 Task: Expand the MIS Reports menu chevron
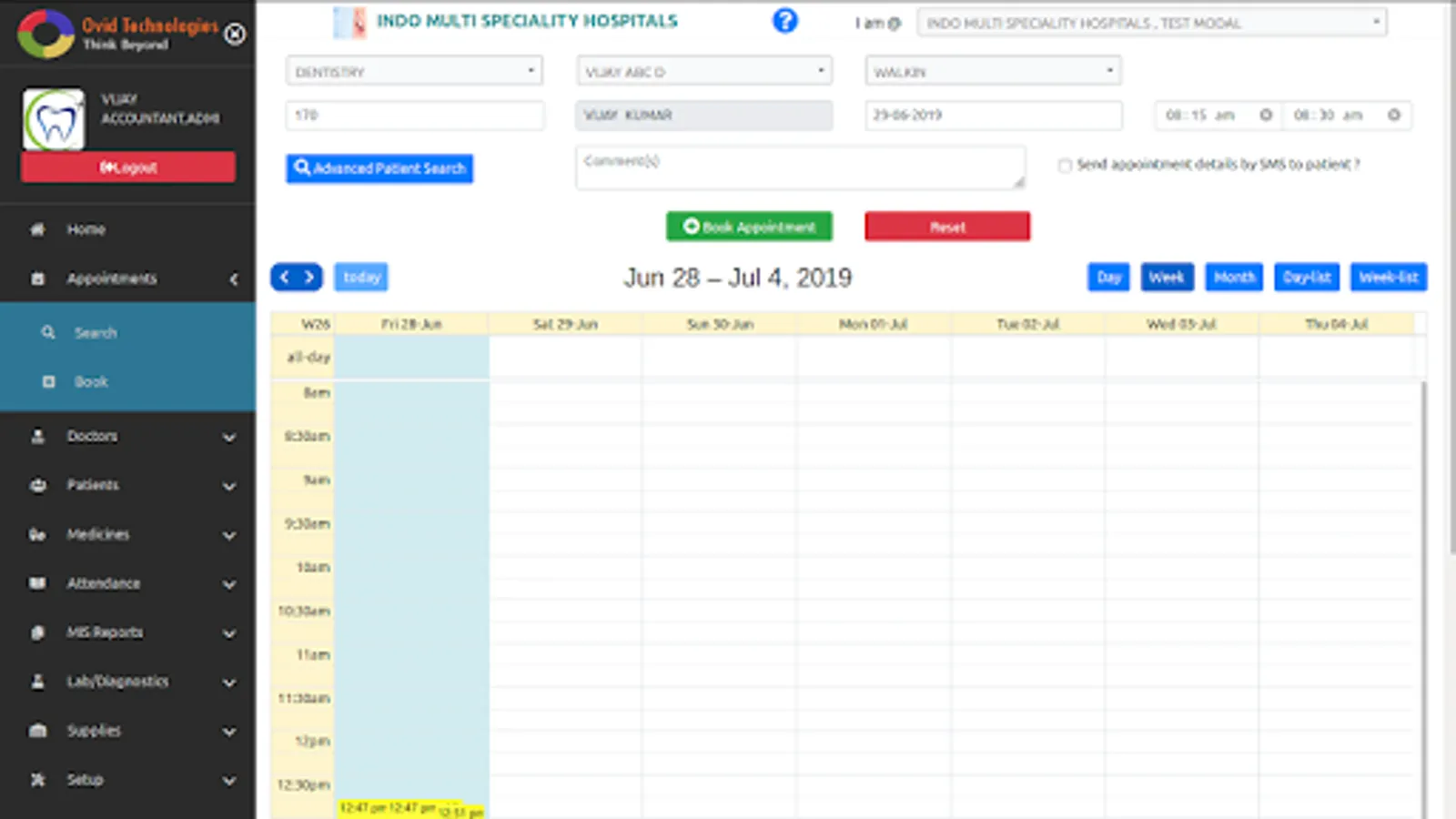click(x=229, y=634)
